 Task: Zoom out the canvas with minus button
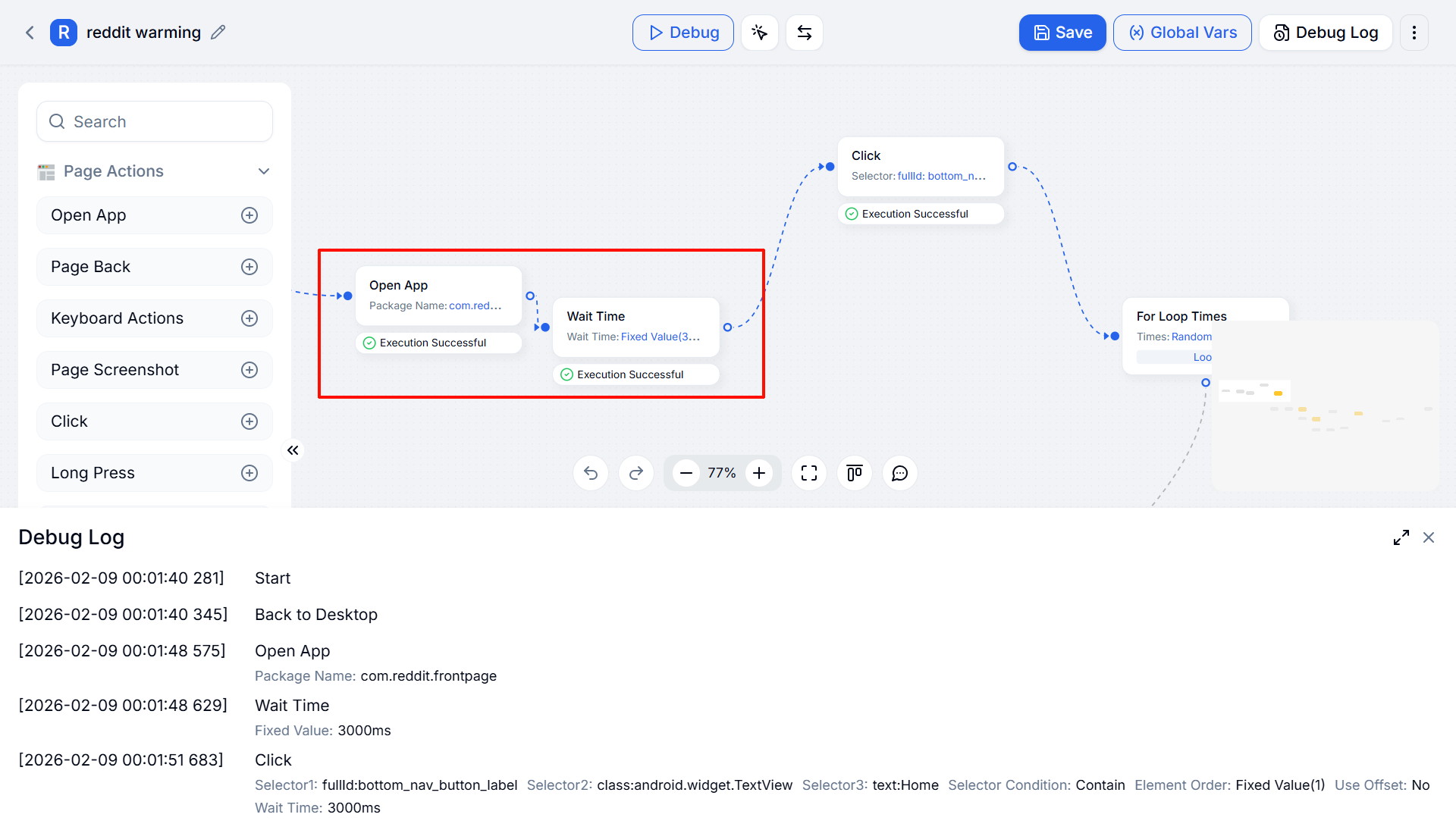(686, 473)
